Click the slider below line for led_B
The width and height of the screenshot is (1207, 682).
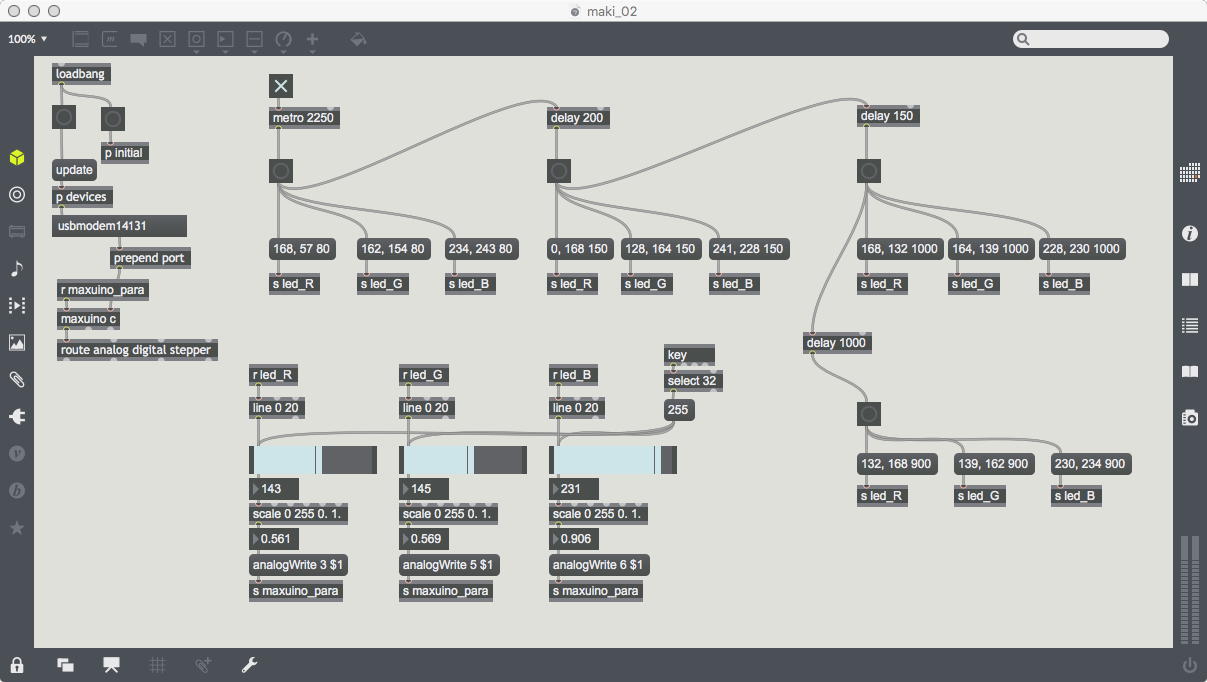(x=613, y=460)
